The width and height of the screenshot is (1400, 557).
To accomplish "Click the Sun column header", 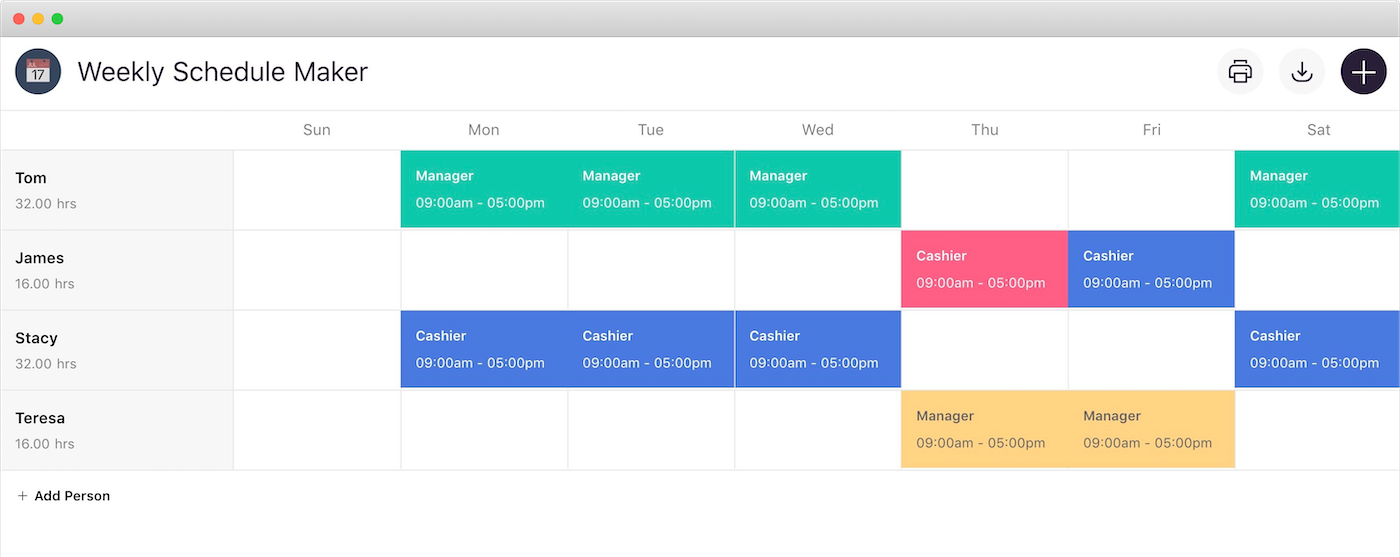I will click(x=316, y=130).
